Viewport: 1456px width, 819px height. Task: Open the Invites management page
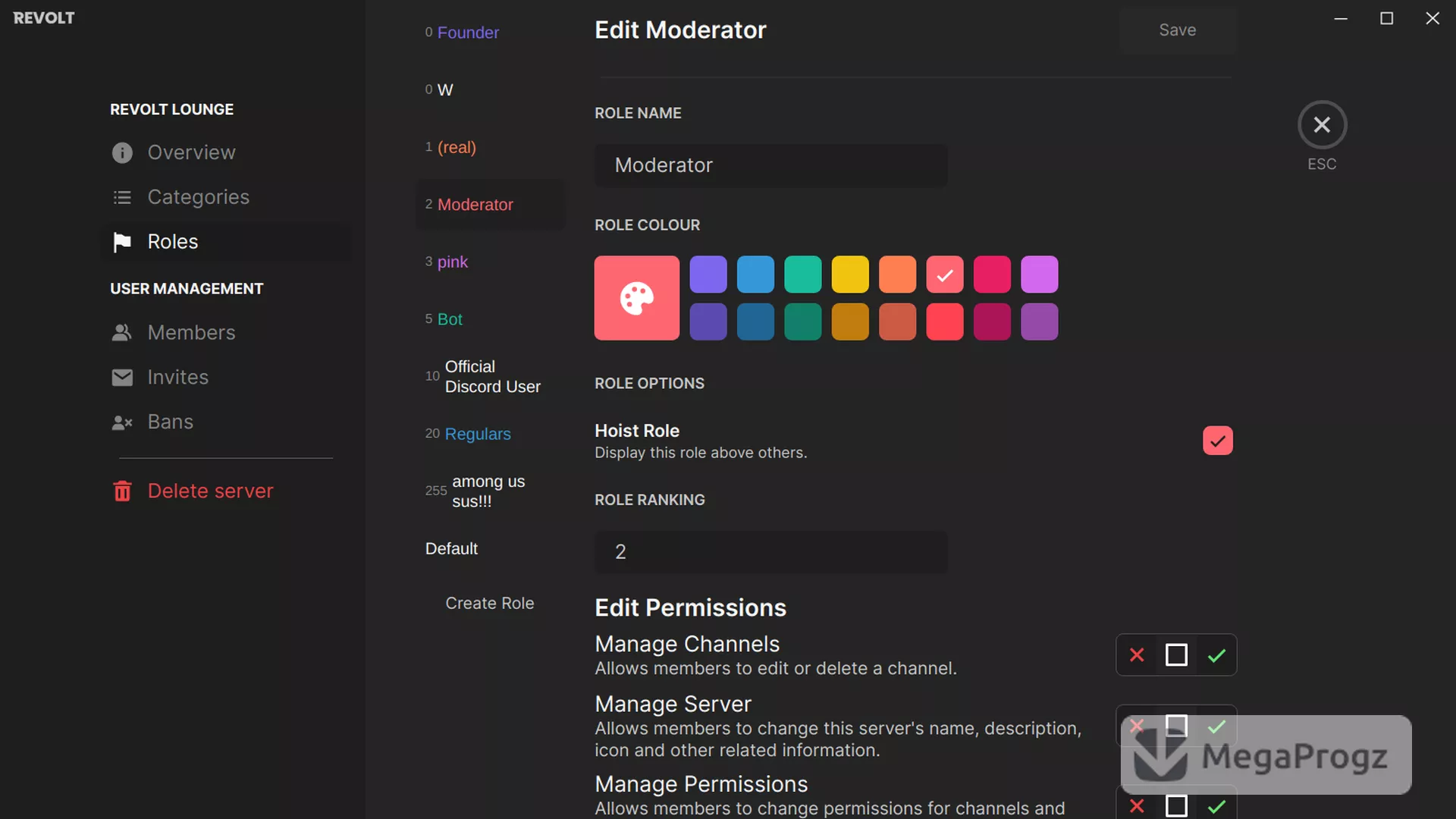pos(226,378)
